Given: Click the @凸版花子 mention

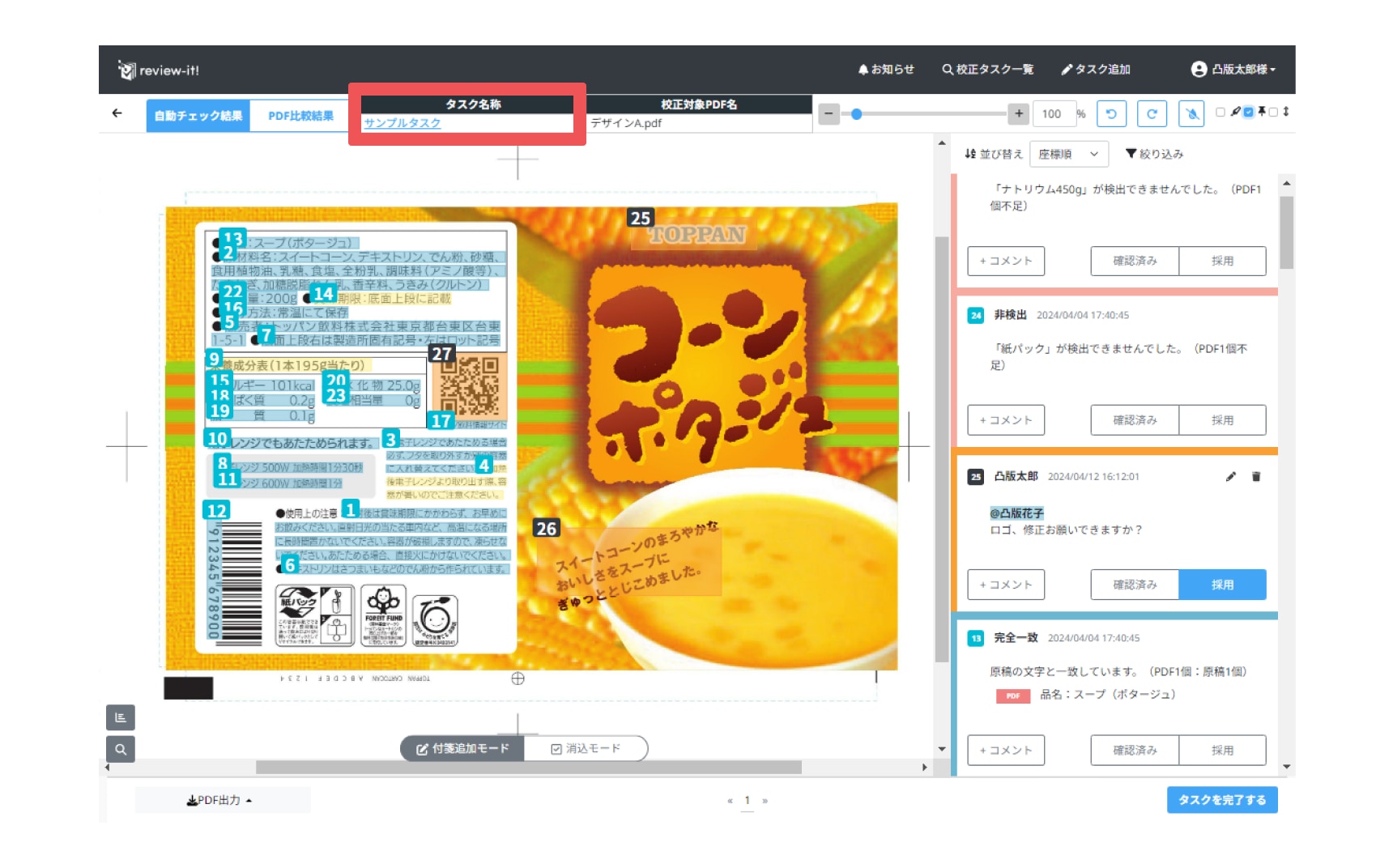Looking at the screenshot, I should coord(1016,513).
